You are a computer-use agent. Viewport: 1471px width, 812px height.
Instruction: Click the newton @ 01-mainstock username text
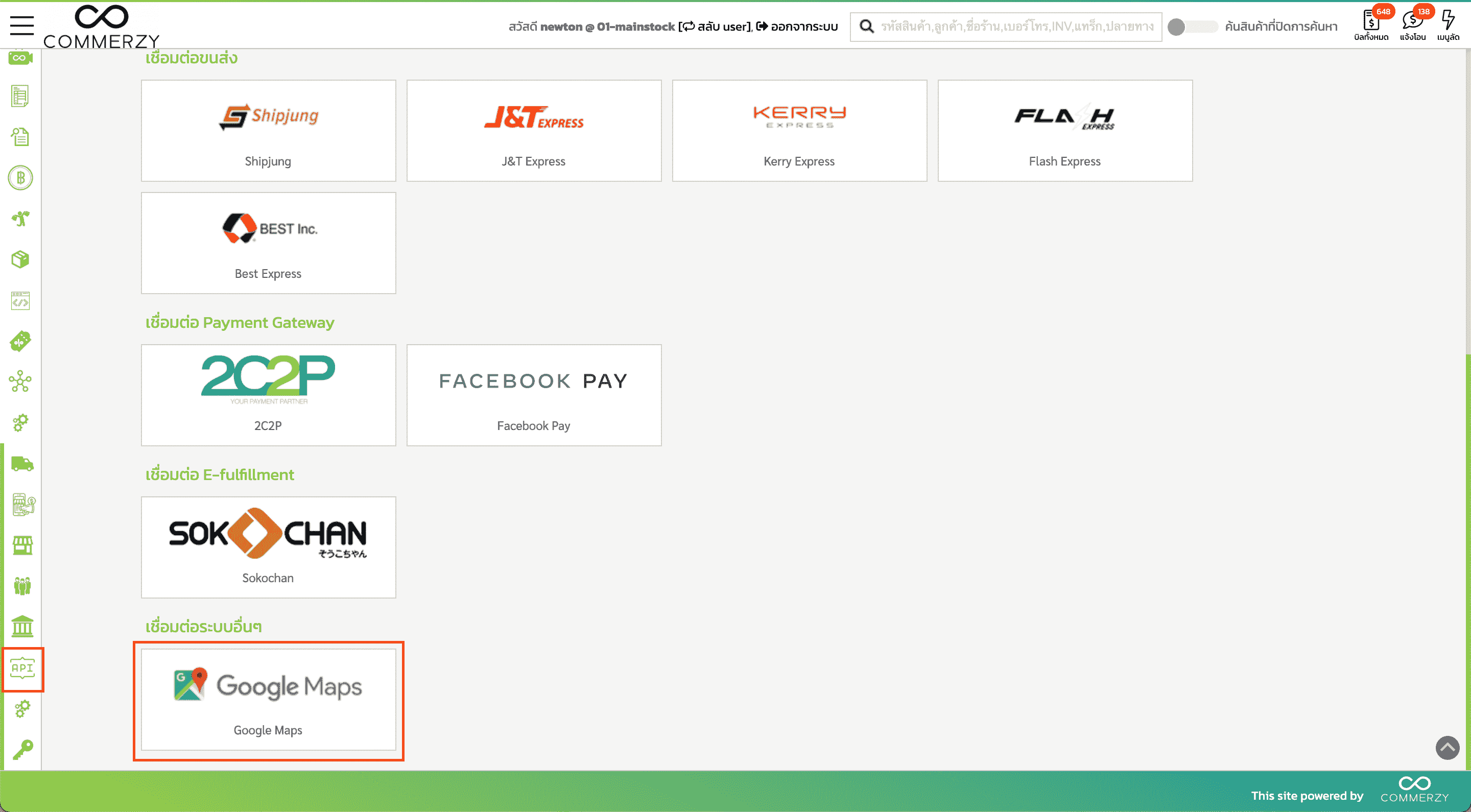coord(608,27)
